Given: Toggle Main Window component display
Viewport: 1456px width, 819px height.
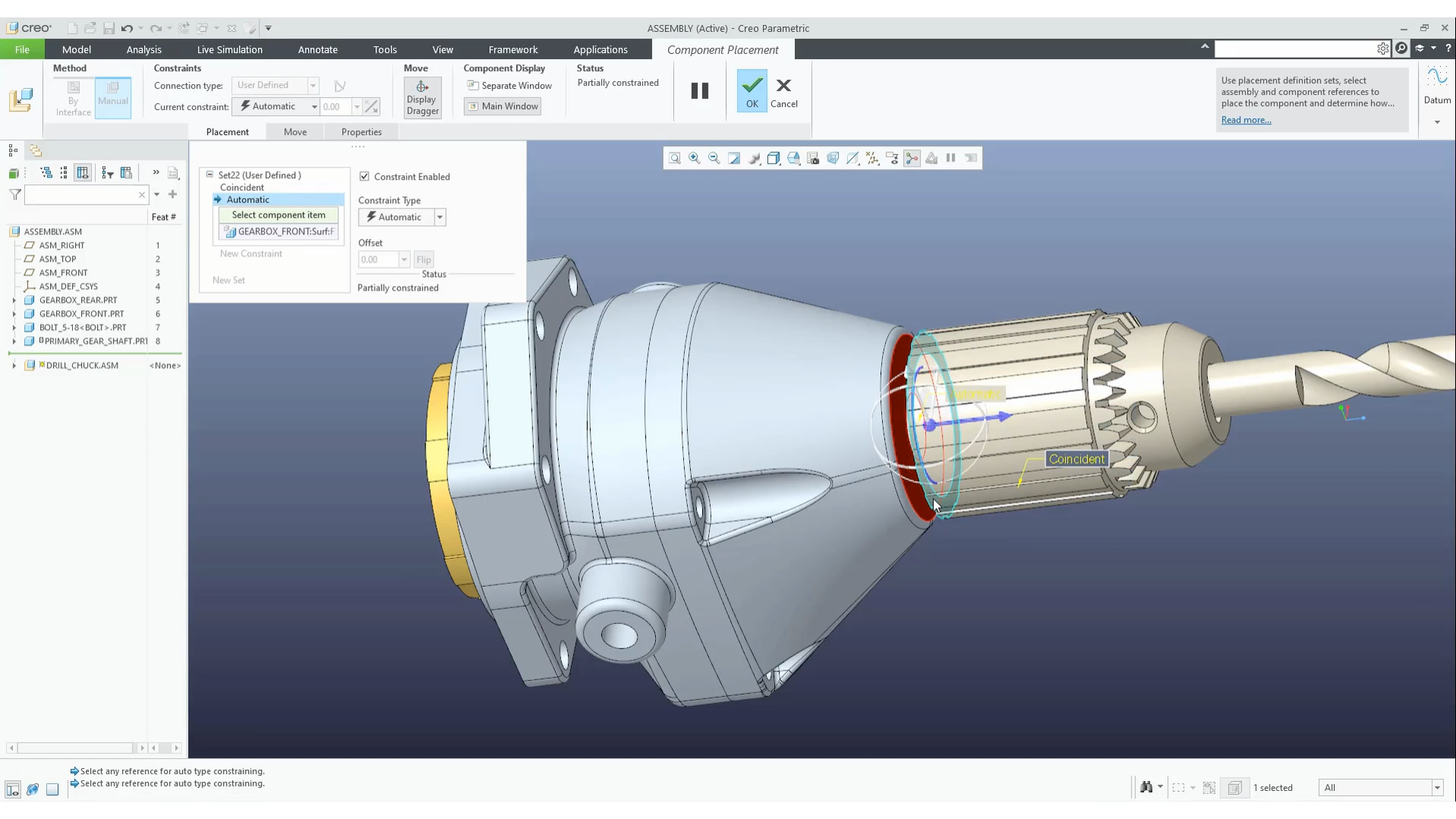Looking at the screenshot, I should [x=503, y=106].
